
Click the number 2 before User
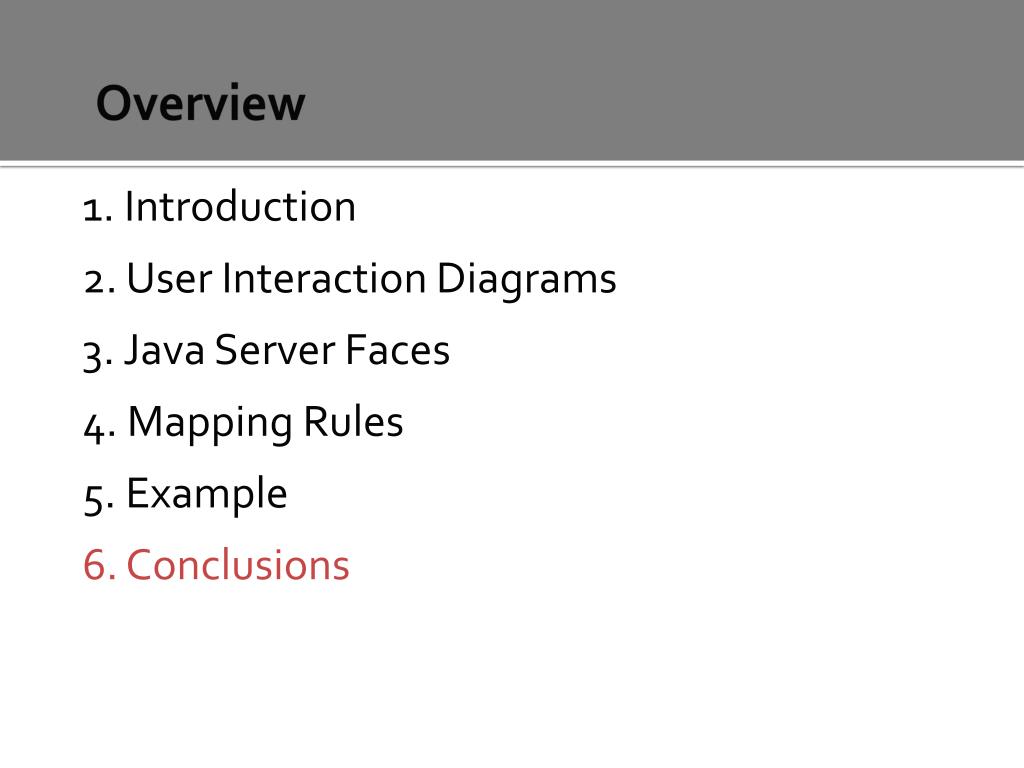click(94, 283)
